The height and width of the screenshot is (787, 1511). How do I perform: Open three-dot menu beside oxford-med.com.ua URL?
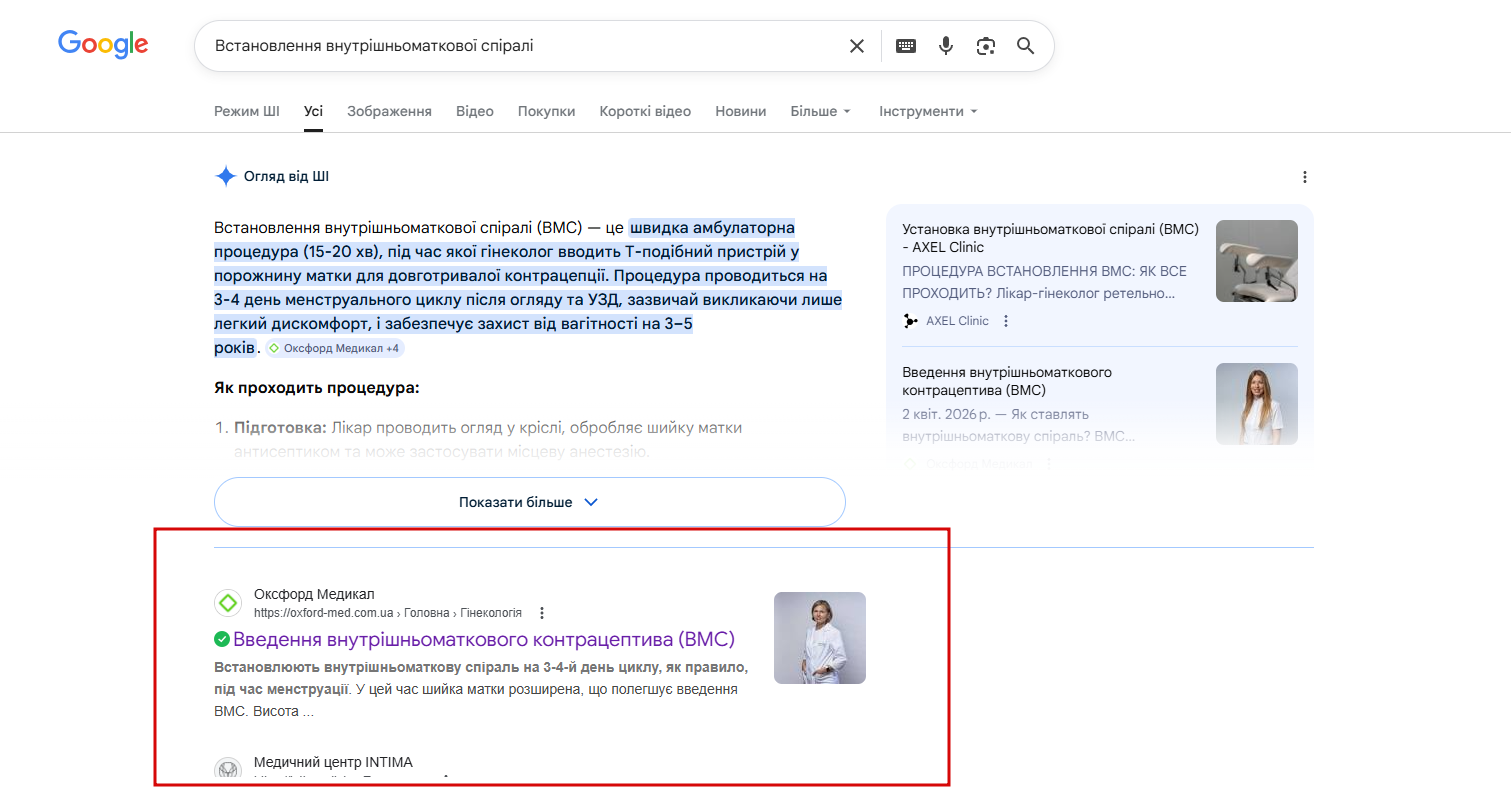542,613
